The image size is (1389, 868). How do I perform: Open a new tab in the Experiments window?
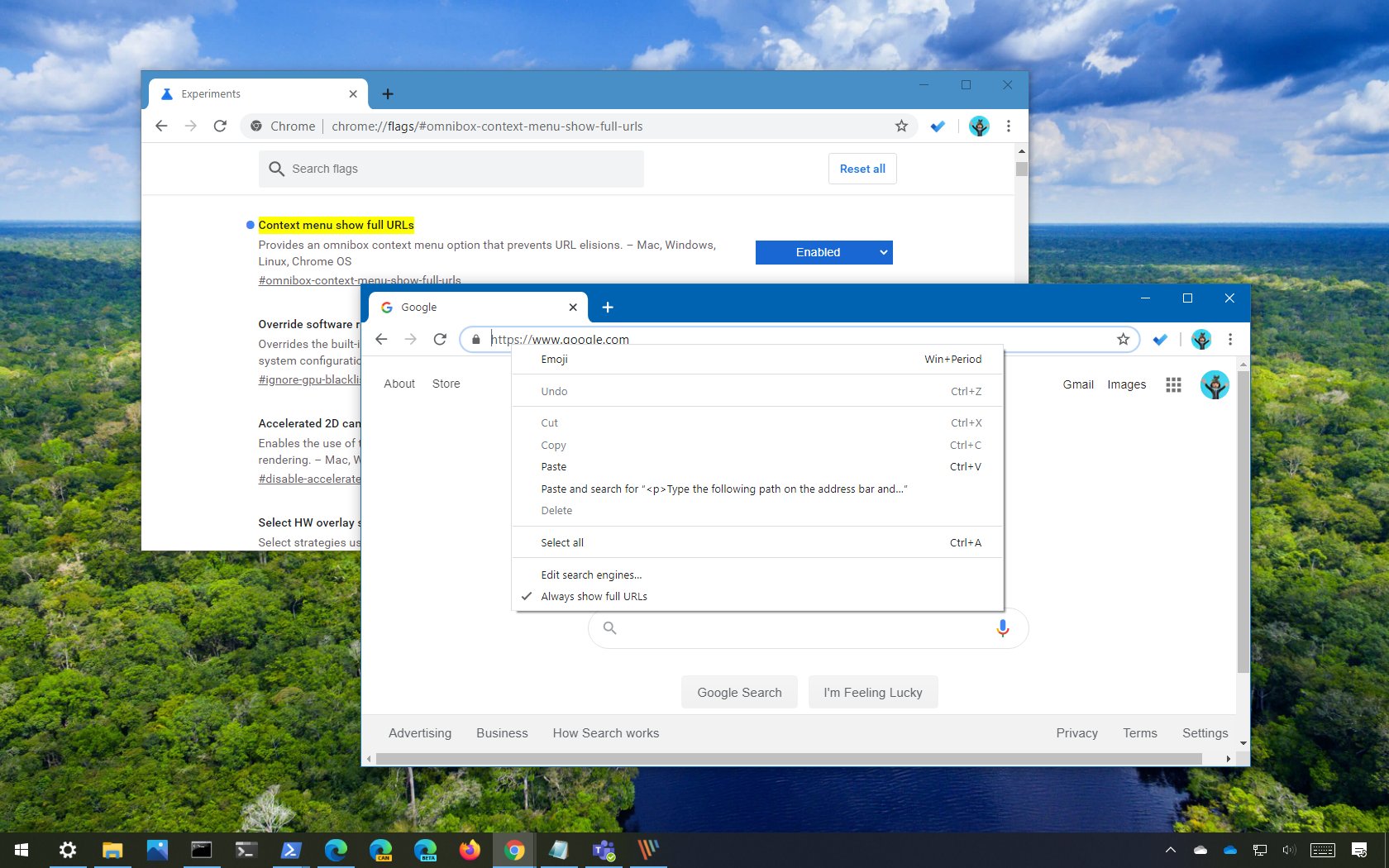pos(387,94)
